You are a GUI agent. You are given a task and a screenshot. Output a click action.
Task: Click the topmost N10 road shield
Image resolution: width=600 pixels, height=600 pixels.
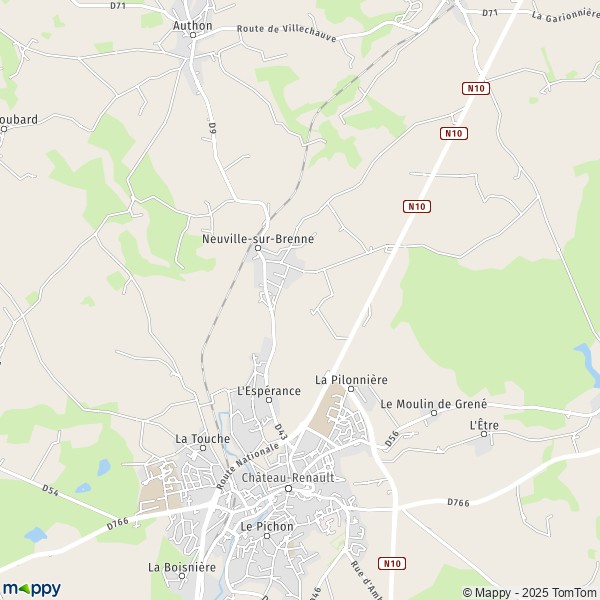tap(476, 88)
